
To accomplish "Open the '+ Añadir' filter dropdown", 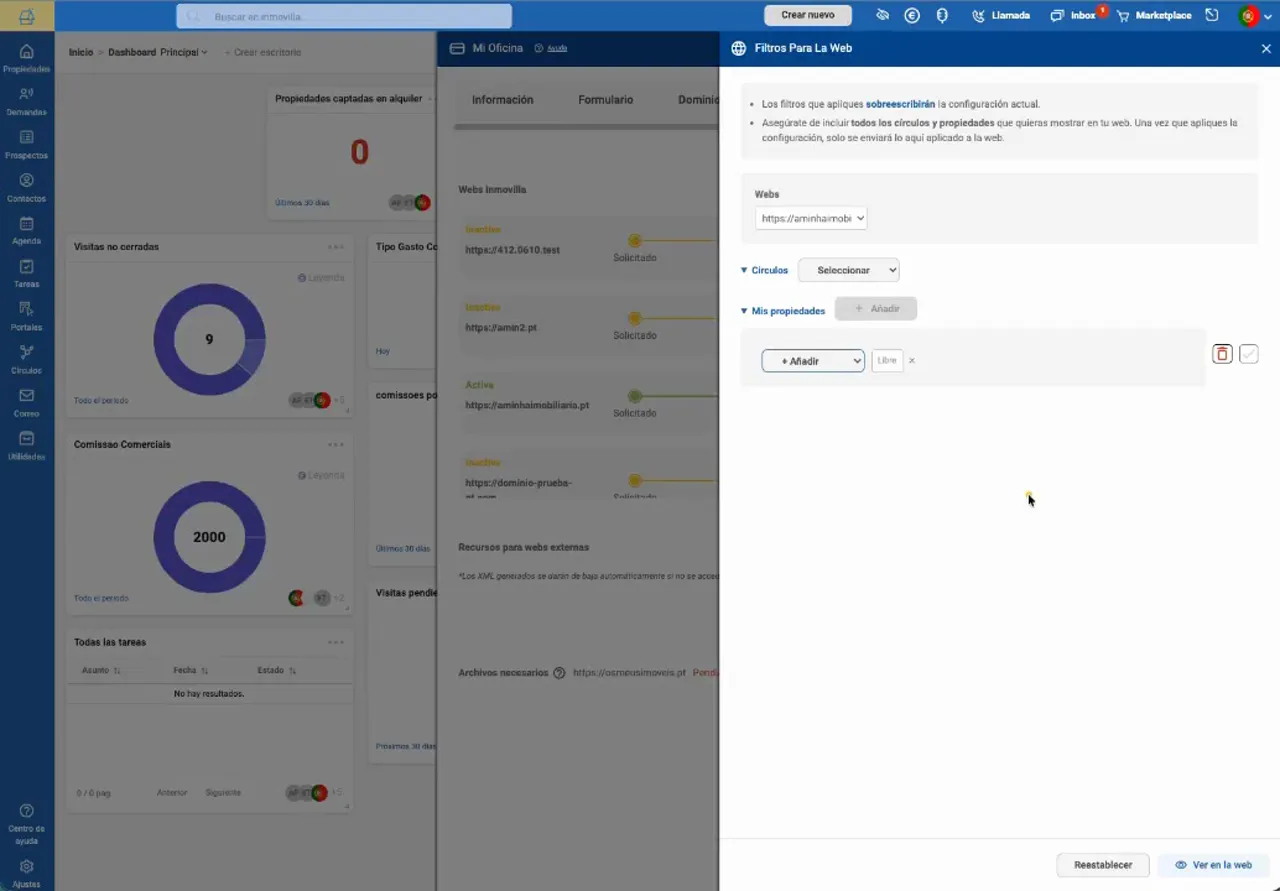I will pyautogui.click(x=813, y=361).
